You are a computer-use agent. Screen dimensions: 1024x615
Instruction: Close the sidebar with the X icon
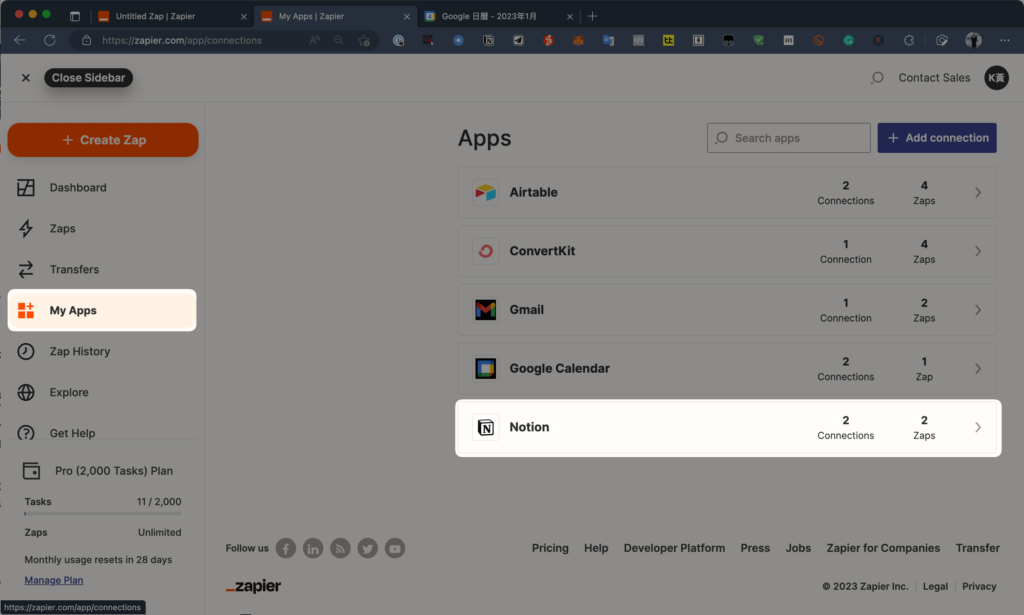coord(25,78)
